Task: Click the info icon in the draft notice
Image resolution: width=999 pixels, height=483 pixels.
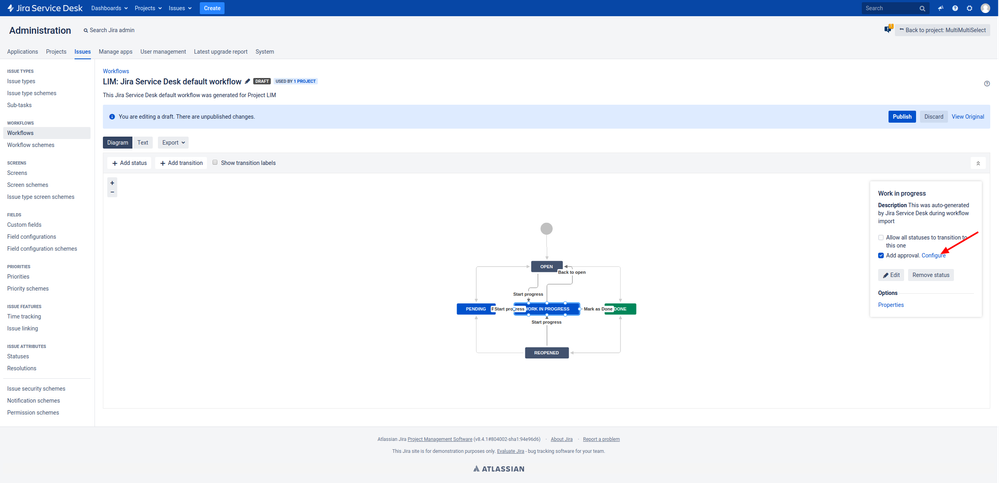Action: [112, 117]
